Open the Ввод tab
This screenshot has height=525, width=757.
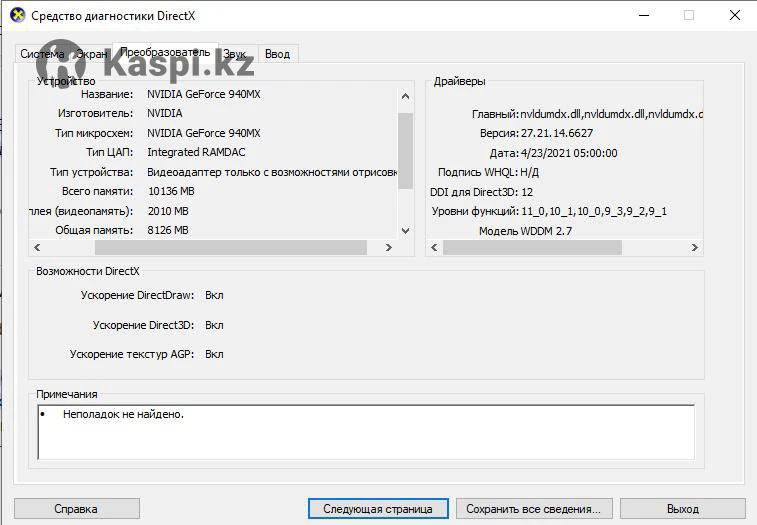tap(277, 54)
